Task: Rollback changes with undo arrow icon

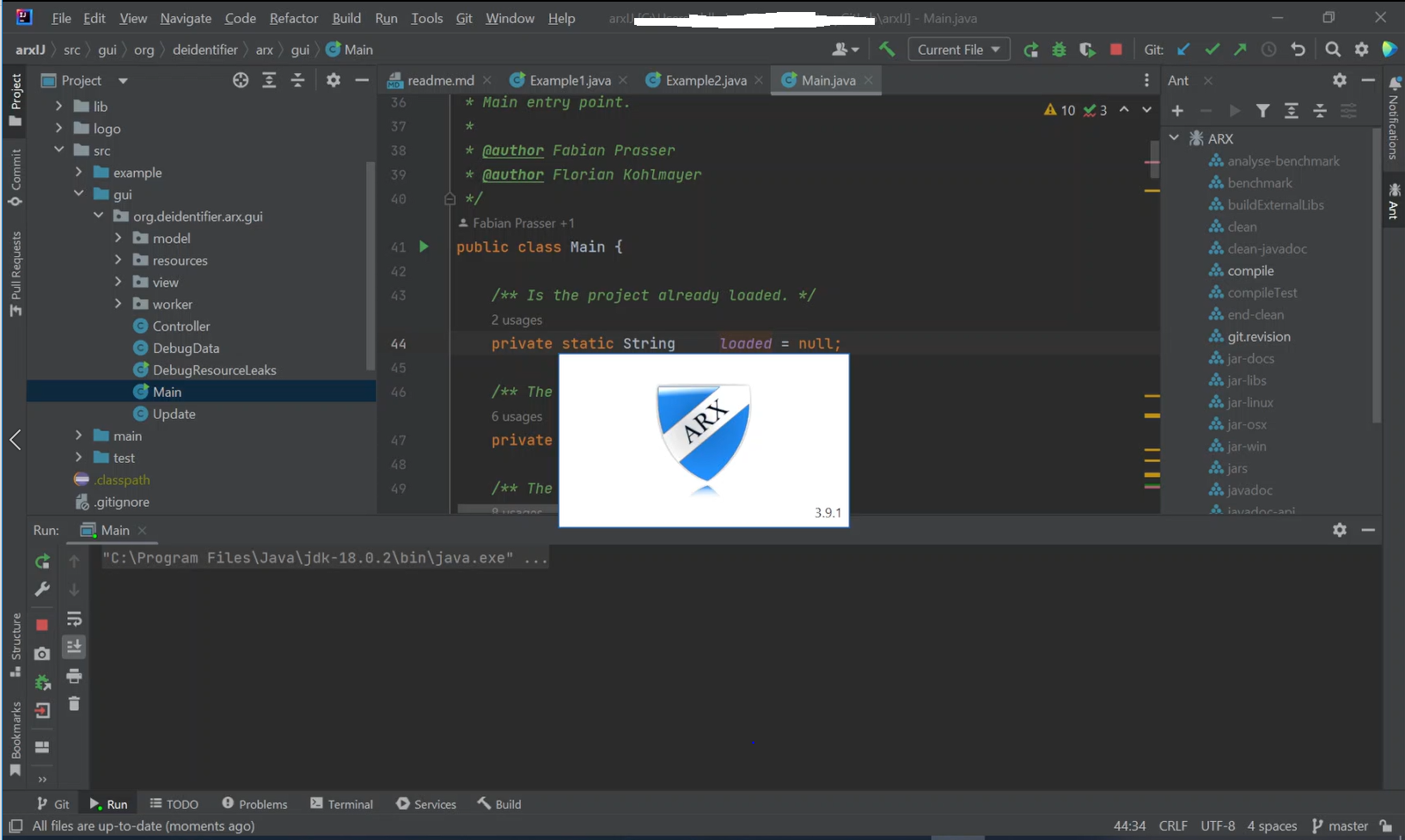Action: point(1298,50)
